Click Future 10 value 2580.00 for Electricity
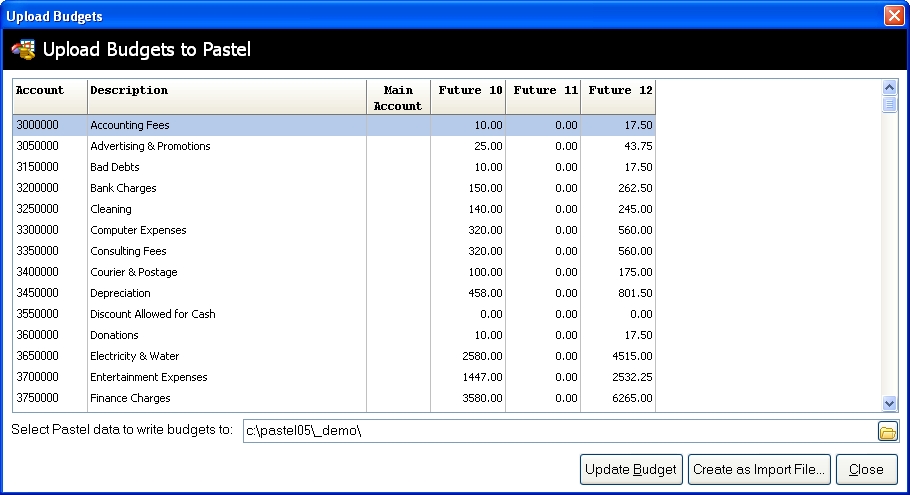Image resolution: width=910 pixels, height=495 pixels. pyautogui.click(x=482, y=356)
